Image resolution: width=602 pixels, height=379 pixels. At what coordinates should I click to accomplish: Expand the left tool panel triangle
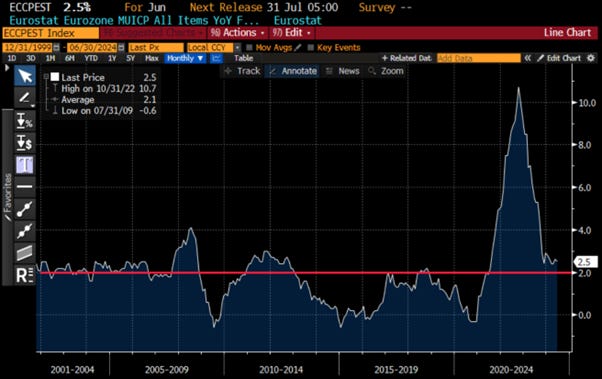7,68
